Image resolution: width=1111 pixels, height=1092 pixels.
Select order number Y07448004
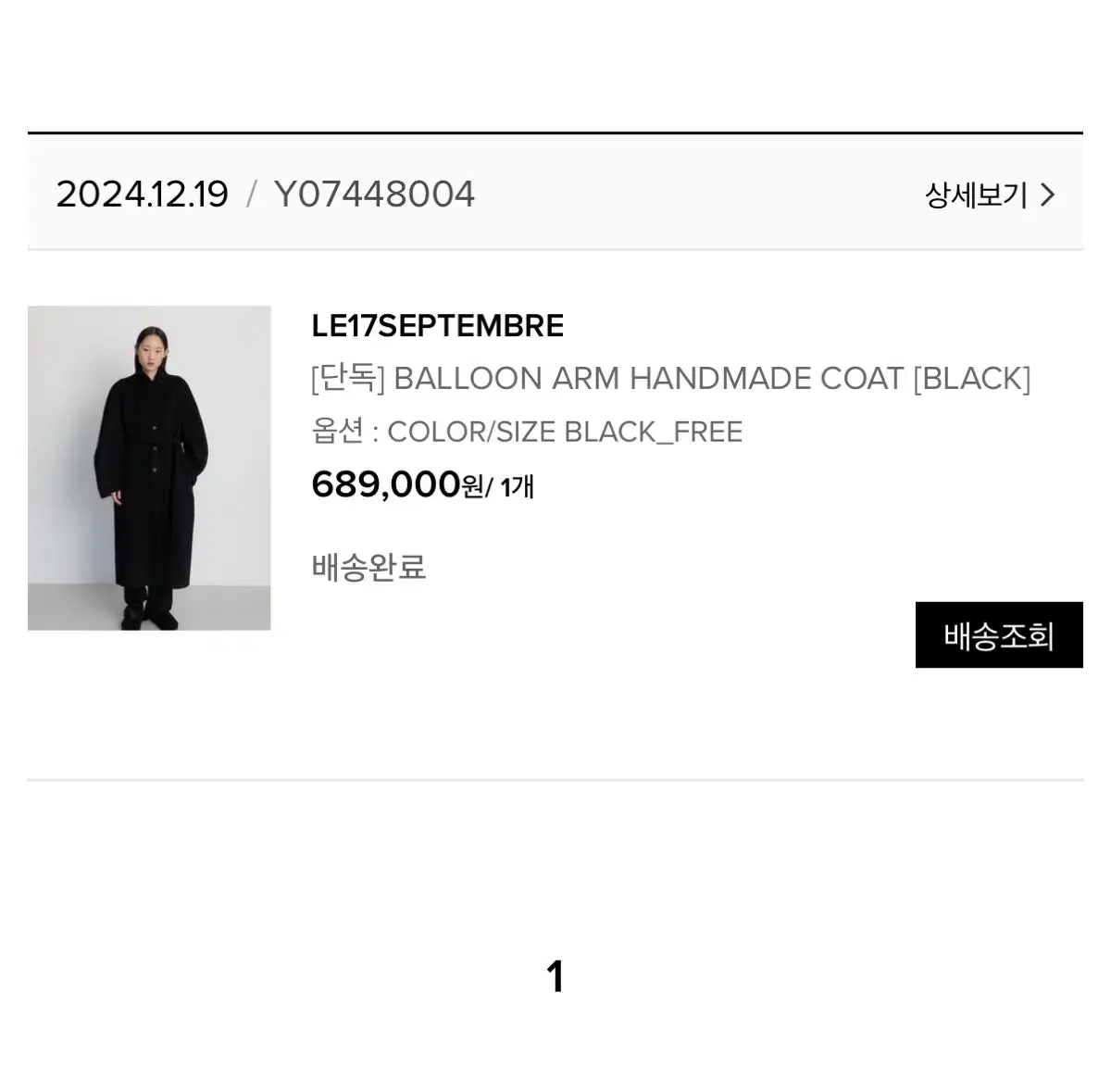pyautogui.click(x=375, y=195)
